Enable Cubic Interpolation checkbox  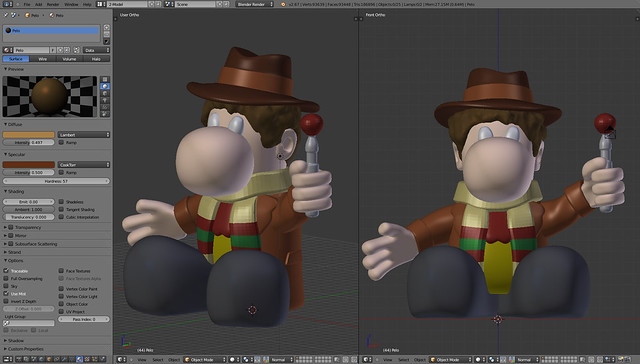61,217
